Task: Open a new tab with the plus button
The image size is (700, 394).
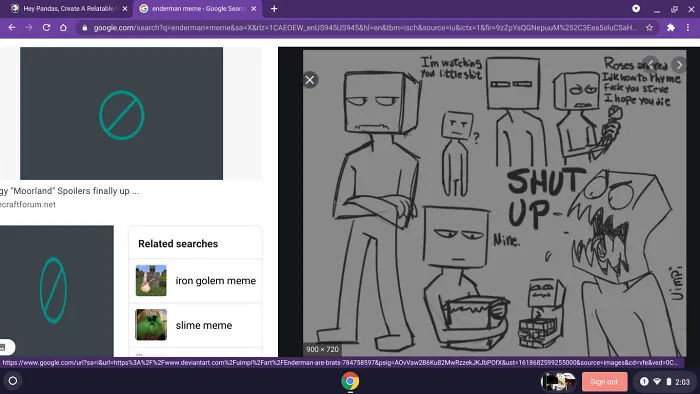Action: [274, 8]
